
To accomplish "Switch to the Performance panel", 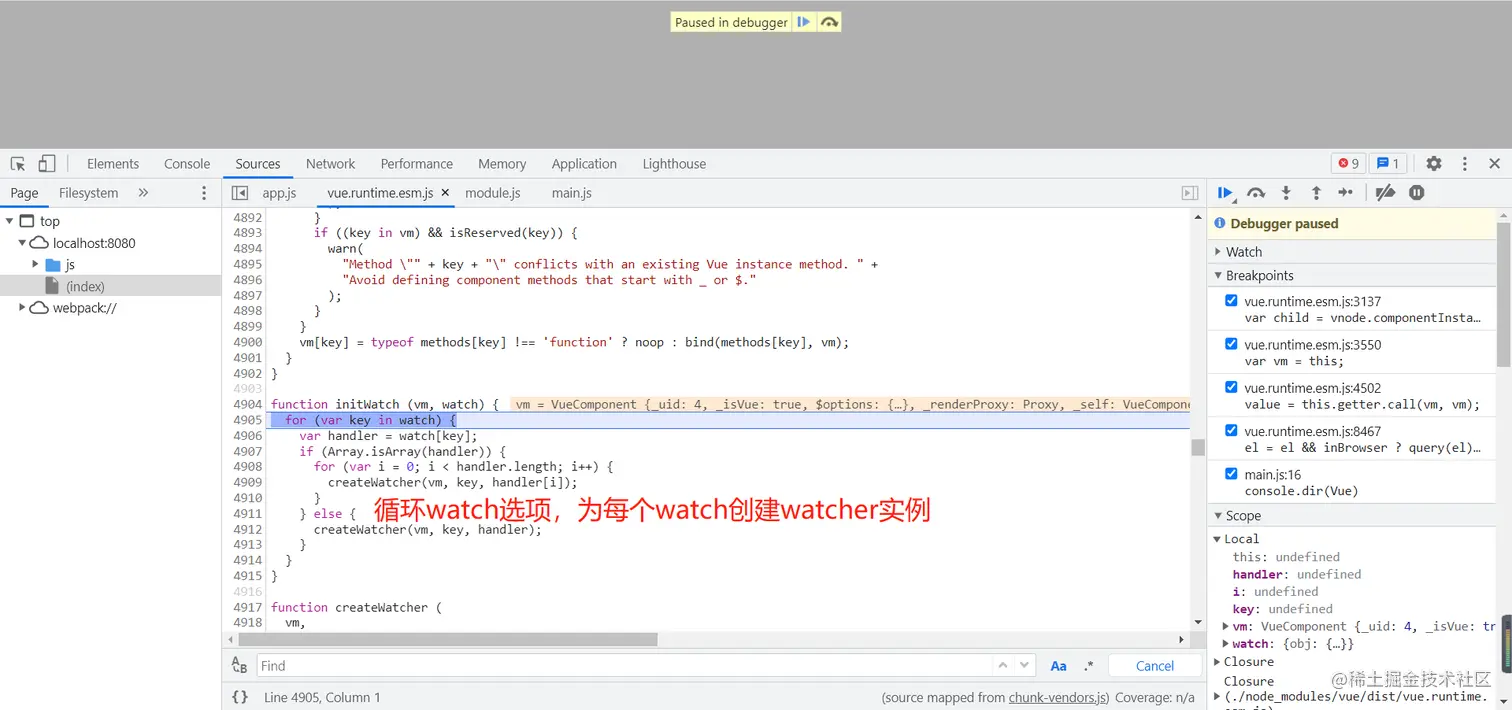I will [x=417, y=164].
